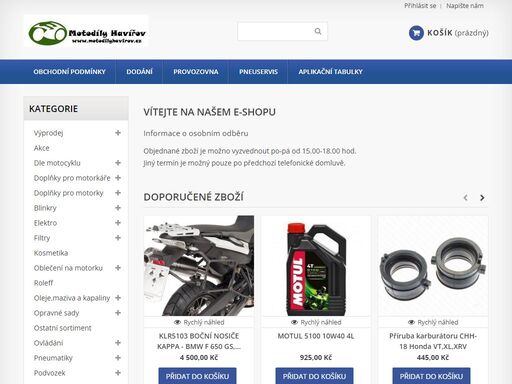The width and height of the screenshot is (512, 384).
Task: Expand the Elektro category
Action: click(118, 223)
